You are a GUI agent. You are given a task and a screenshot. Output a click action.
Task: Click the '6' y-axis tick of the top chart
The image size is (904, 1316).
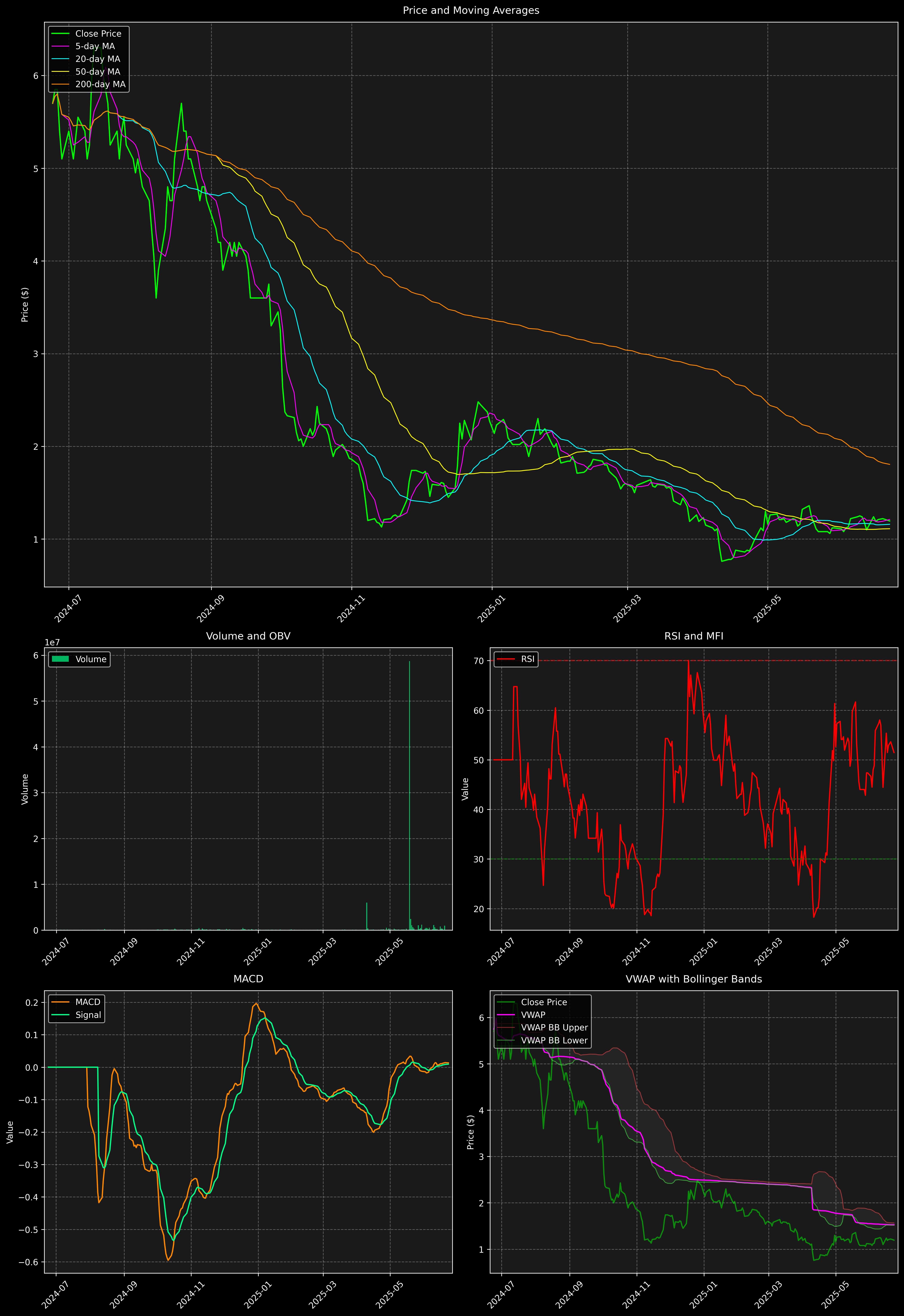pos(36,76)
